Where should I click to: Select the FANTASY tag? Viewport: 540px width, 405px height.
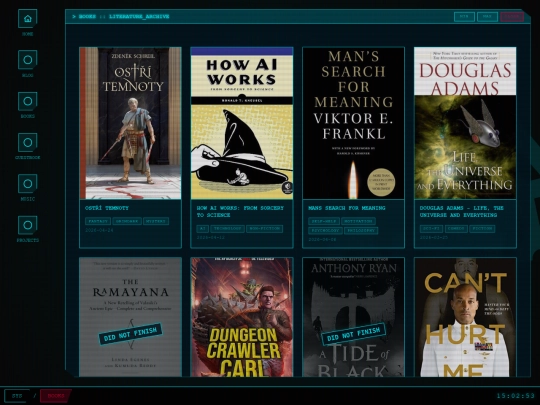coord(98,221)
